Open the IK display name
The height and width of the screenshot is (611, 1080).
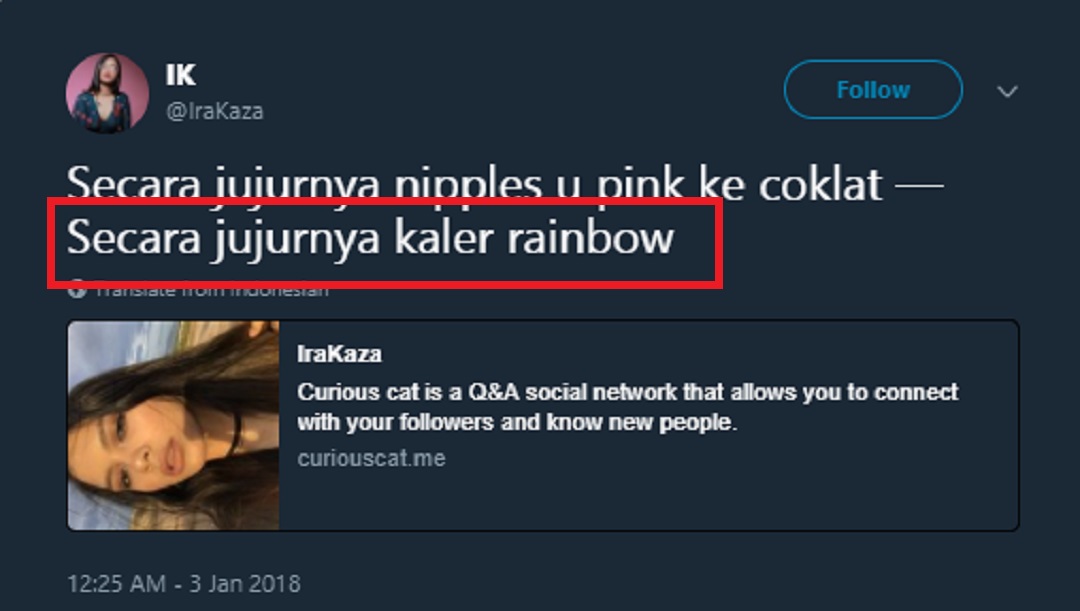click(181, 75)
